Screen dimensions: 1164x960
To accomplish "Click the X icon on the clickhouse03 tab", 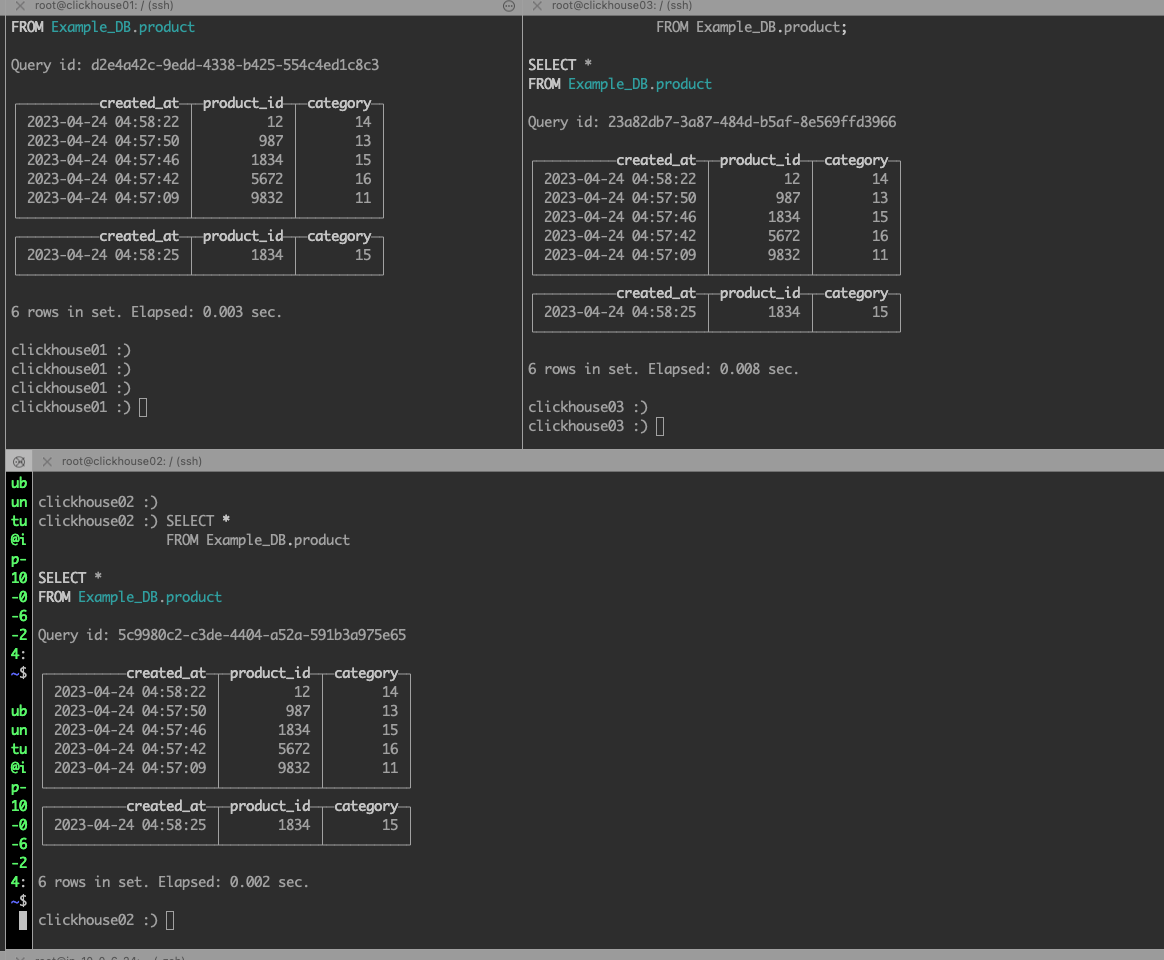I will click(x=536, y=6).
